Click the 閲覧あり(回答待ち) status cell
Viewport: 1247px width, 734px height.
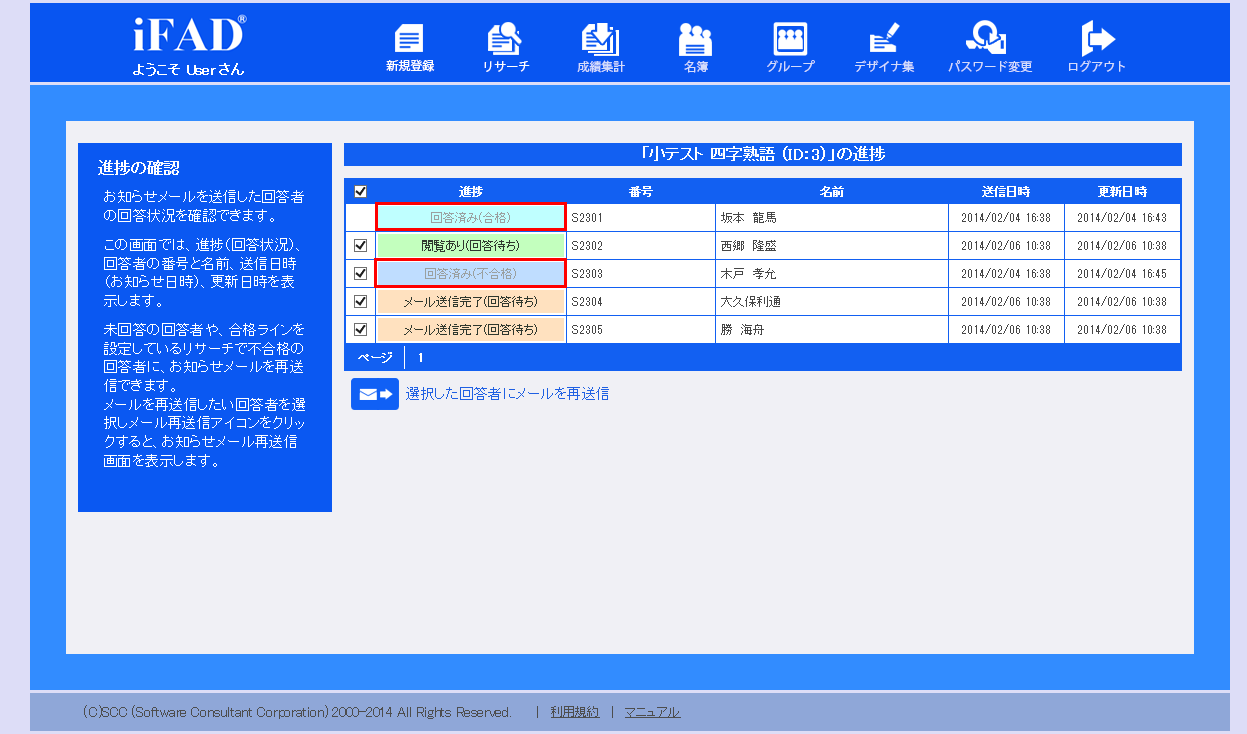pyautogui.click(x=471, y=245)
